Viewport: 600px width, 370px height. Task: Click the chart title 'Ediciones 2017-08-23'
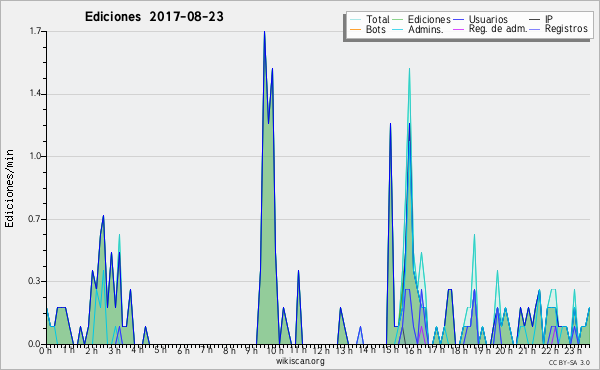point(154,17)
